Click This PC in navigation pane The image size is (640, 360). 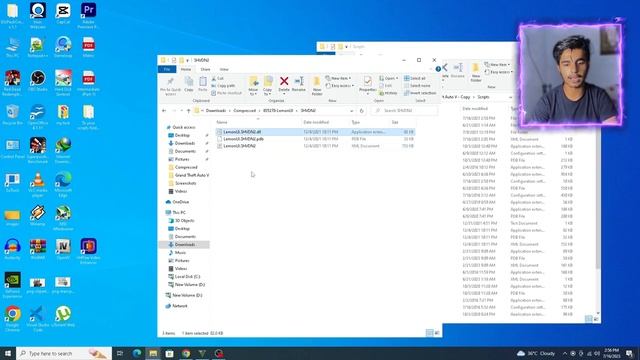179,213
